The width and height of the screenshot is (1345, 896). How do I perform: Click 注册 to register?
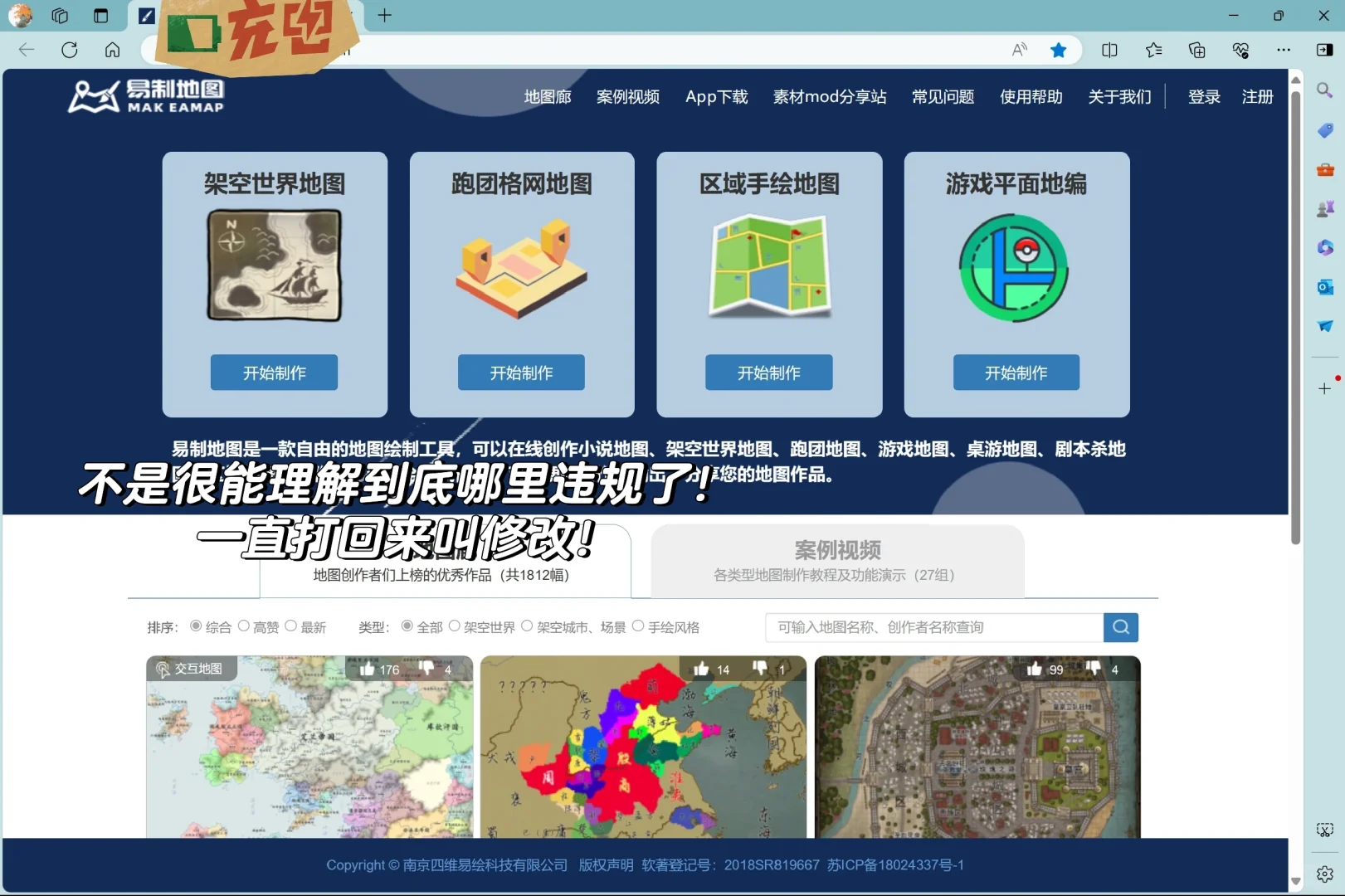tap(1258, 97)
